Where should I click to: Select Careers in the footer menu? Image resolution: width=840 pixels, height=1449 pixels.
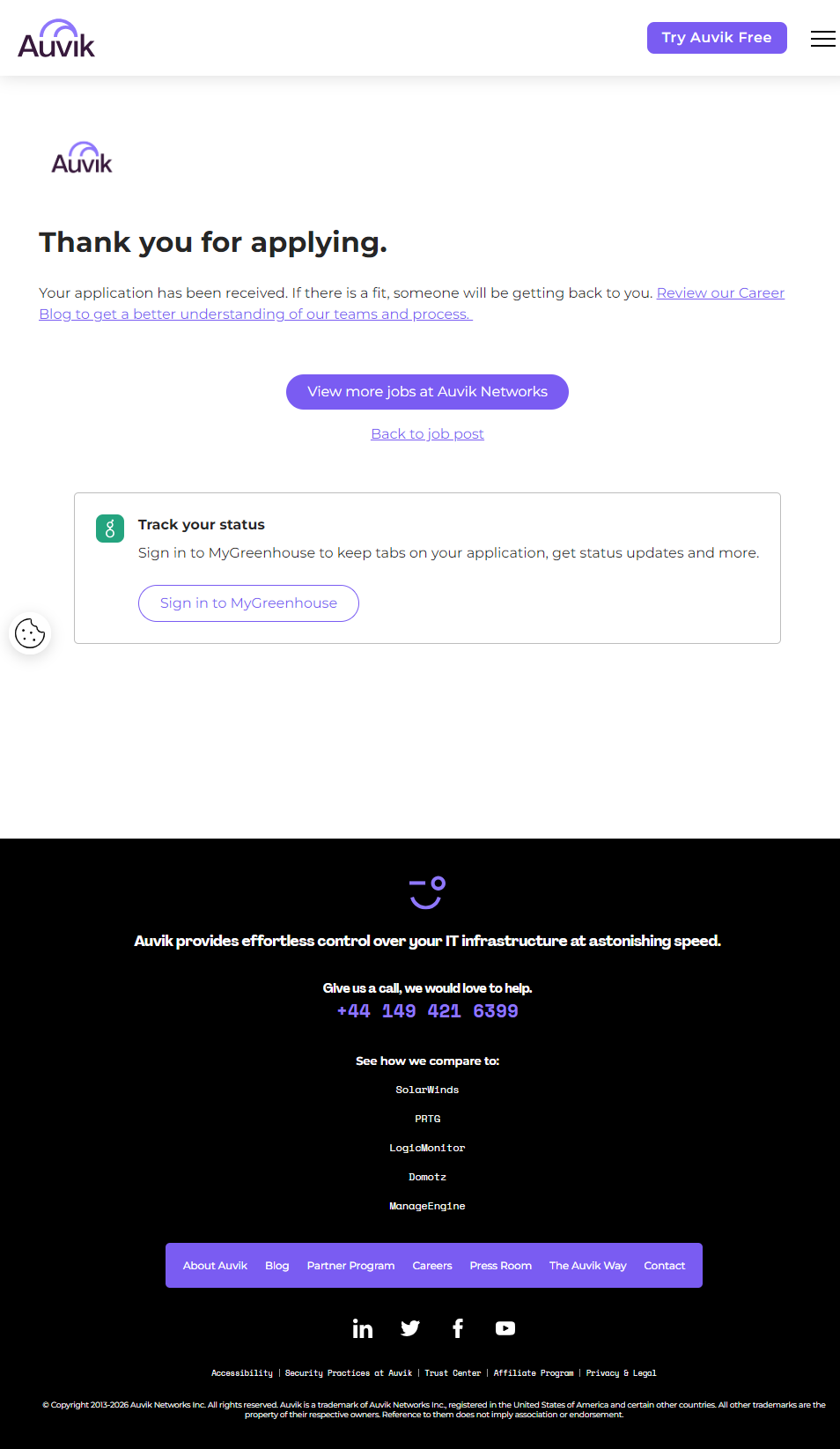(432, 1266)
